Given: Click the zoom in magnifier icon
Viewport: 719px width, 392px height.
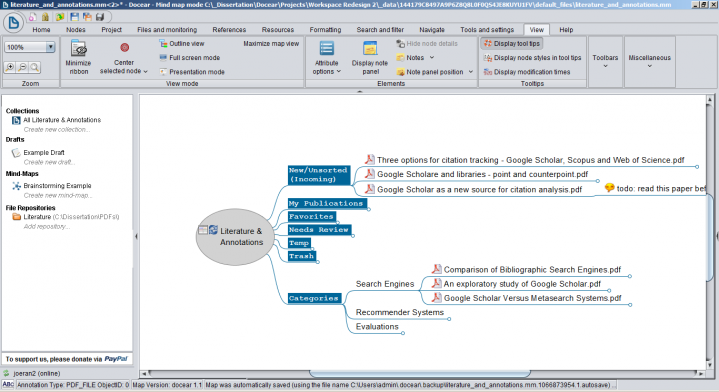Looking at the screenshot, I should 10,67.
